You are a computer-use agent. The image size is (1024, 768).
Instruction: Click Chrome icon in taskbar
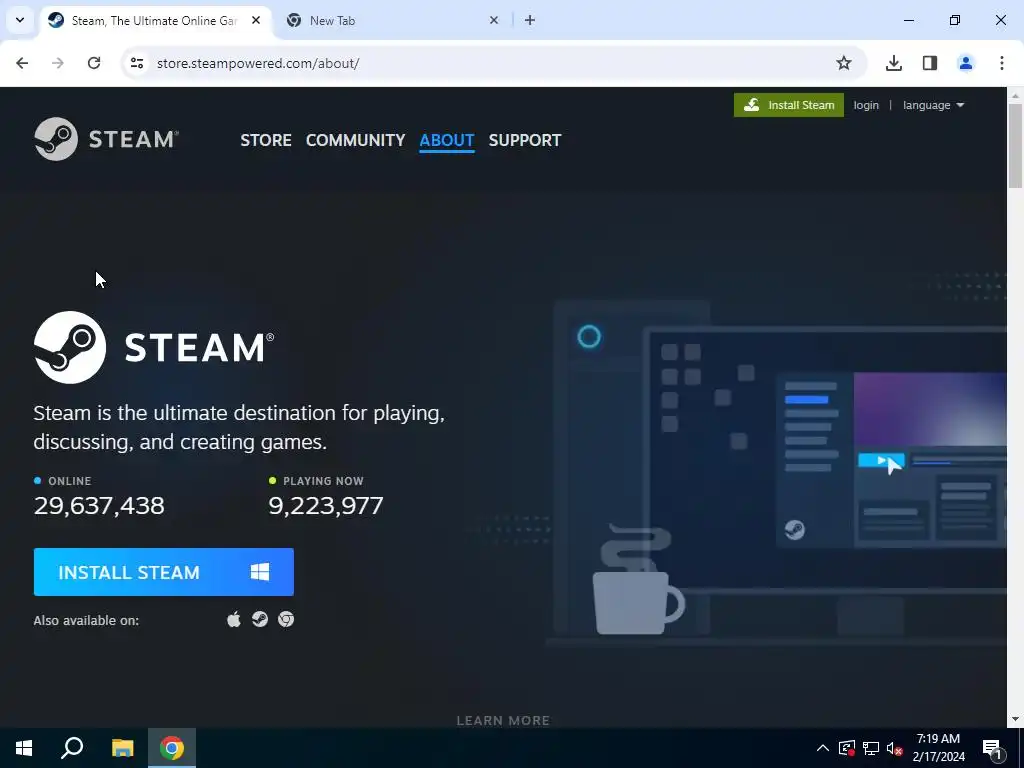172,748
